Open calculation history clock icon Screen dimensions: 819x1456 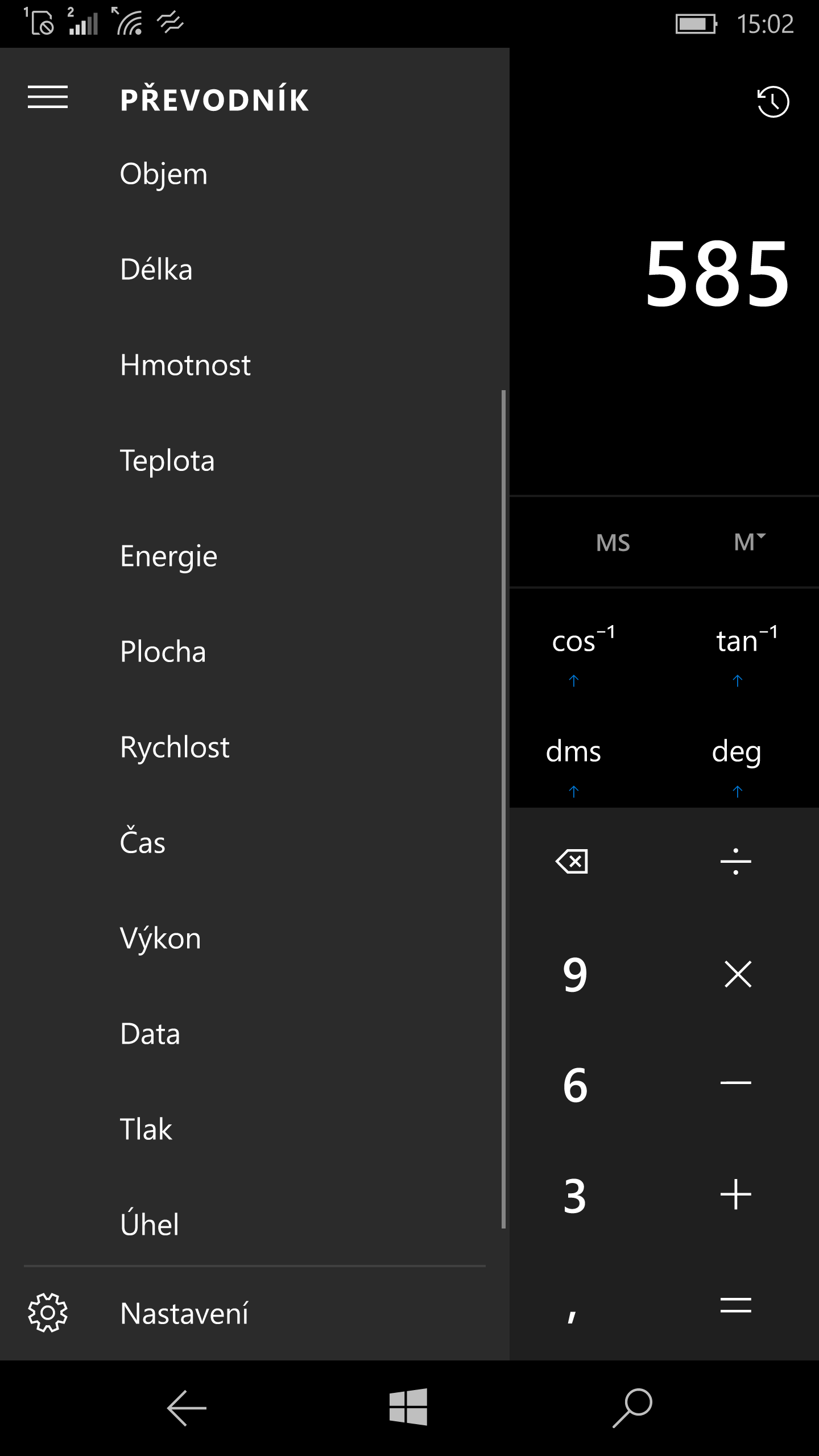click(773, 102)
